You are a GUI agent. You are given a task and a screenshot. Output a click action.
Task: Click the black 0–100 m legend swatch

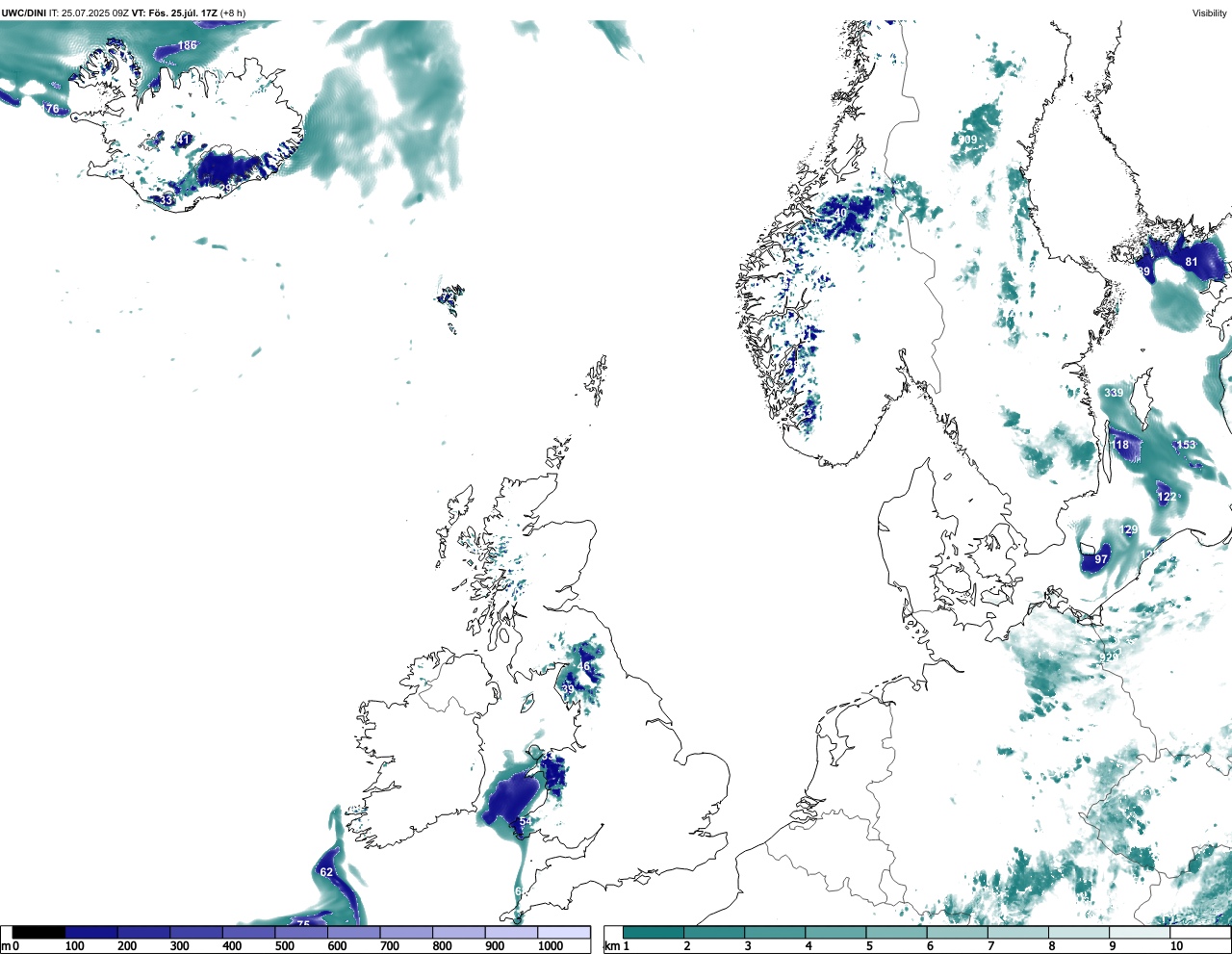(39, 932)
